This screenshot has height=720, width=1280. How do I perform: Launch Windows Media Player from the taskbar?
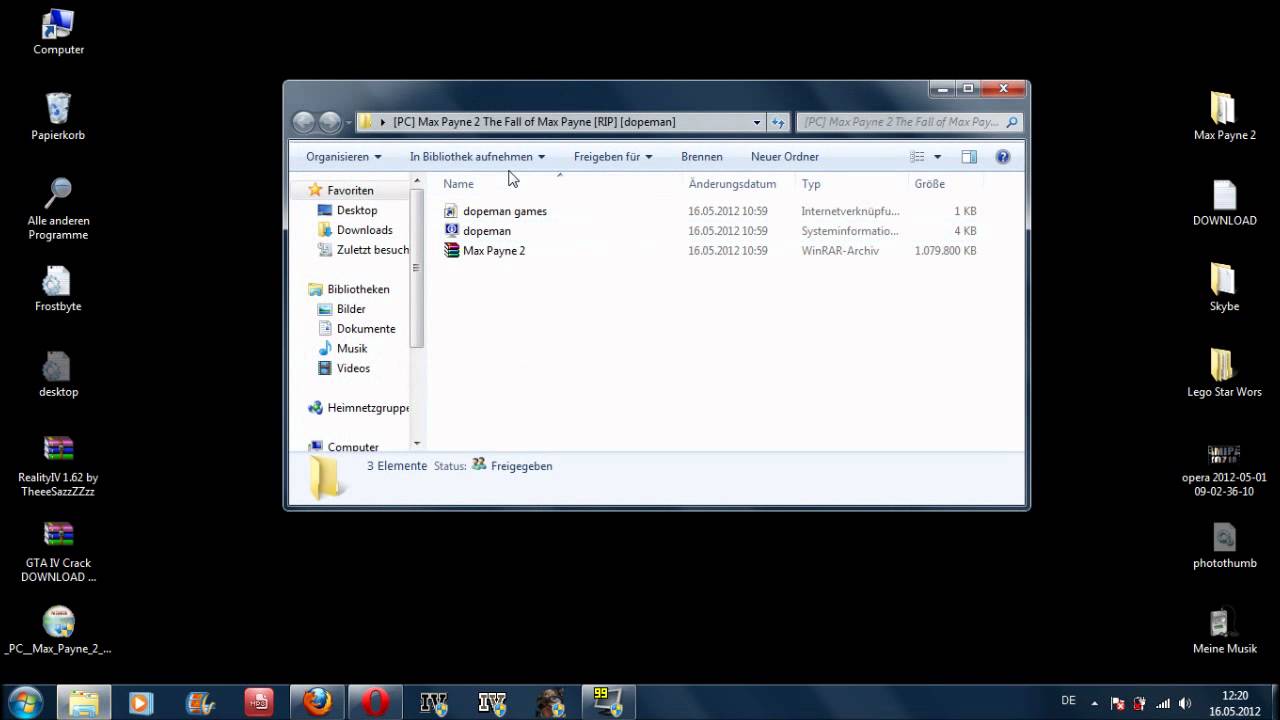point(142,702)
